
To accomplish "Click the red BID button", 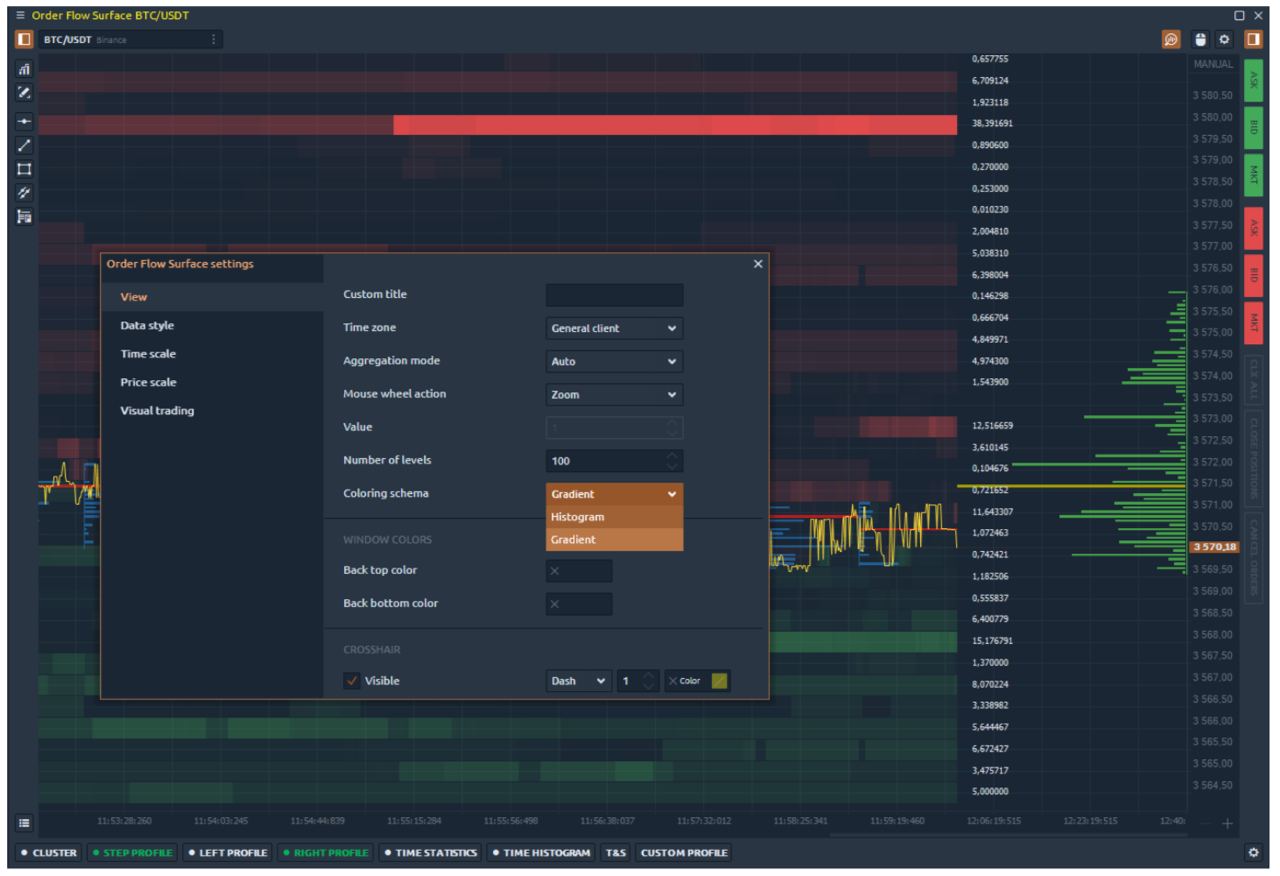I will (1253, 277).
